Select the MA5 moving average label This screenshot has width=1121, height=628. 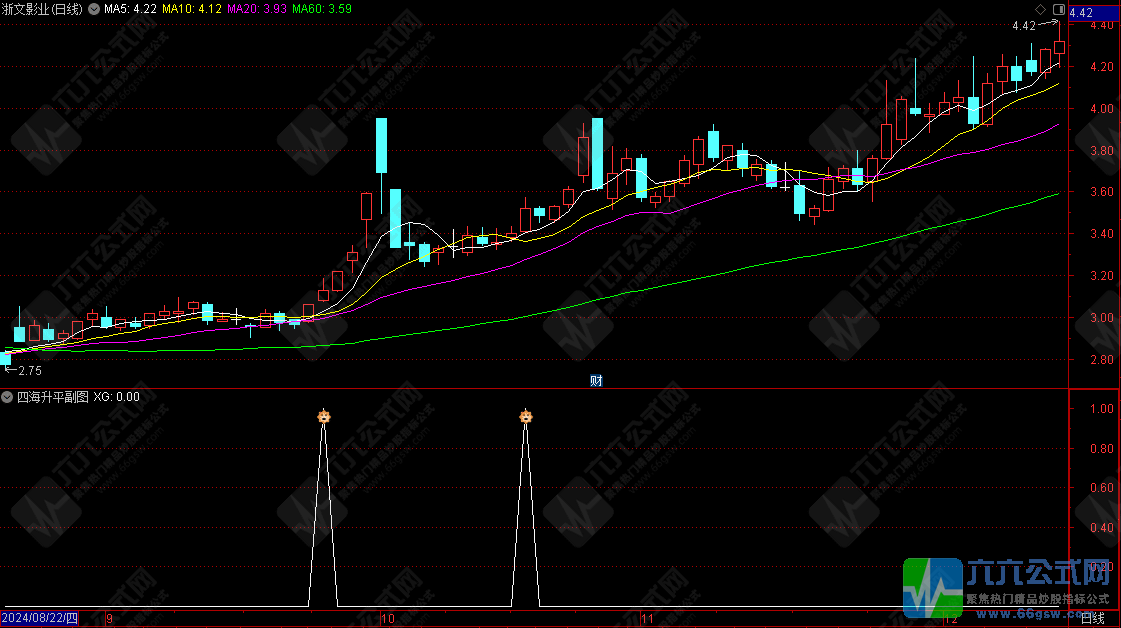pyautogui.click(x=130, y=8)
